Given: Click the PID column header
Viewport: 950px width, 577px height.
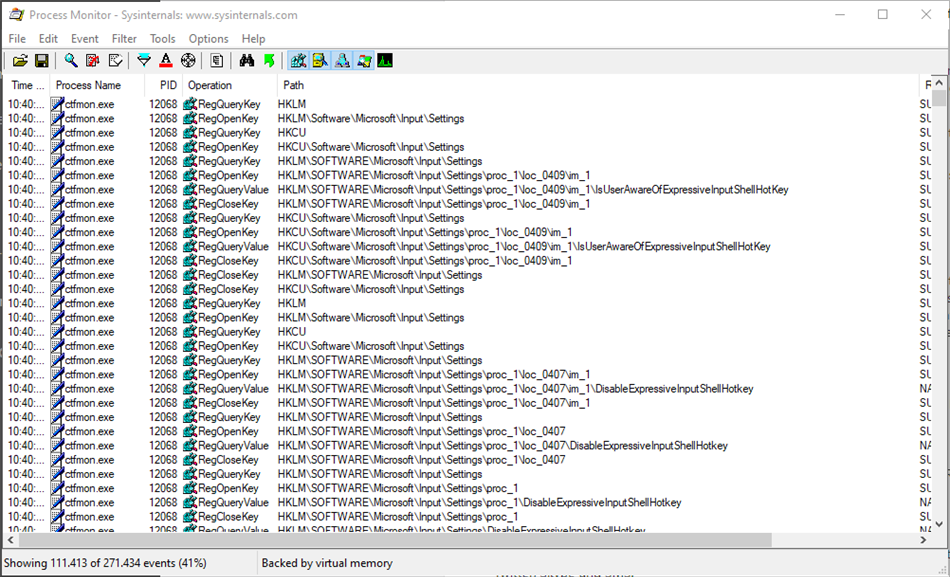Looking at the screenshot, I should click(x=164, y=85).
